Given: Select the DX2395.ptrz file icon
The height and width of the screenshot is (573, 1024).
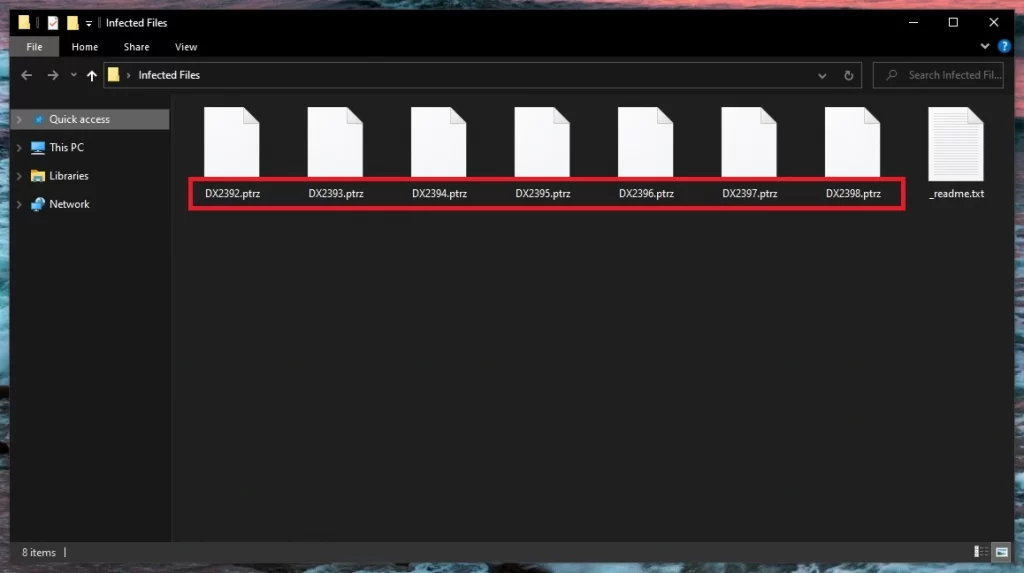Looking at the screenshot, I should pos(542,142).
